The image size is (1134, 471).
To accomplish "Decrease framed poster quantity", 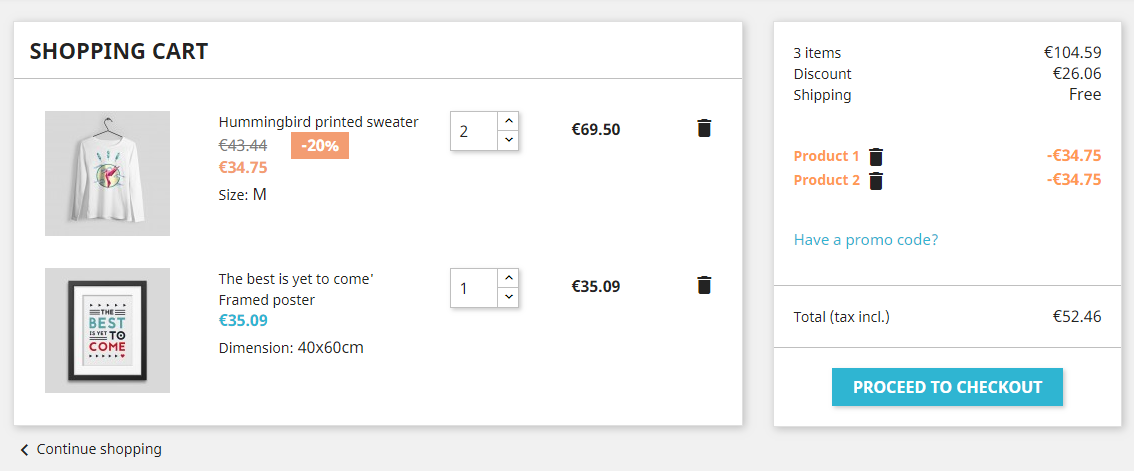I will [508, 297].
